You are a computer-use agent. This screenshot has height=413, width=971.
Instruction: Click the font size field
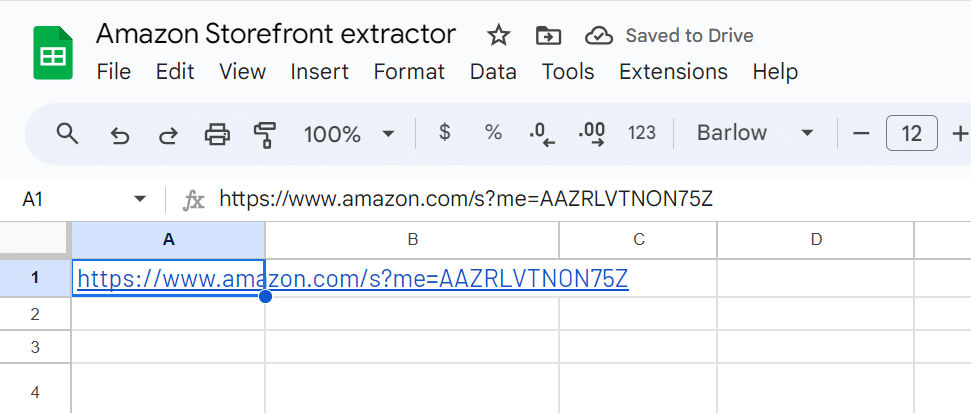pyautogui.click(x=911, y=133)
